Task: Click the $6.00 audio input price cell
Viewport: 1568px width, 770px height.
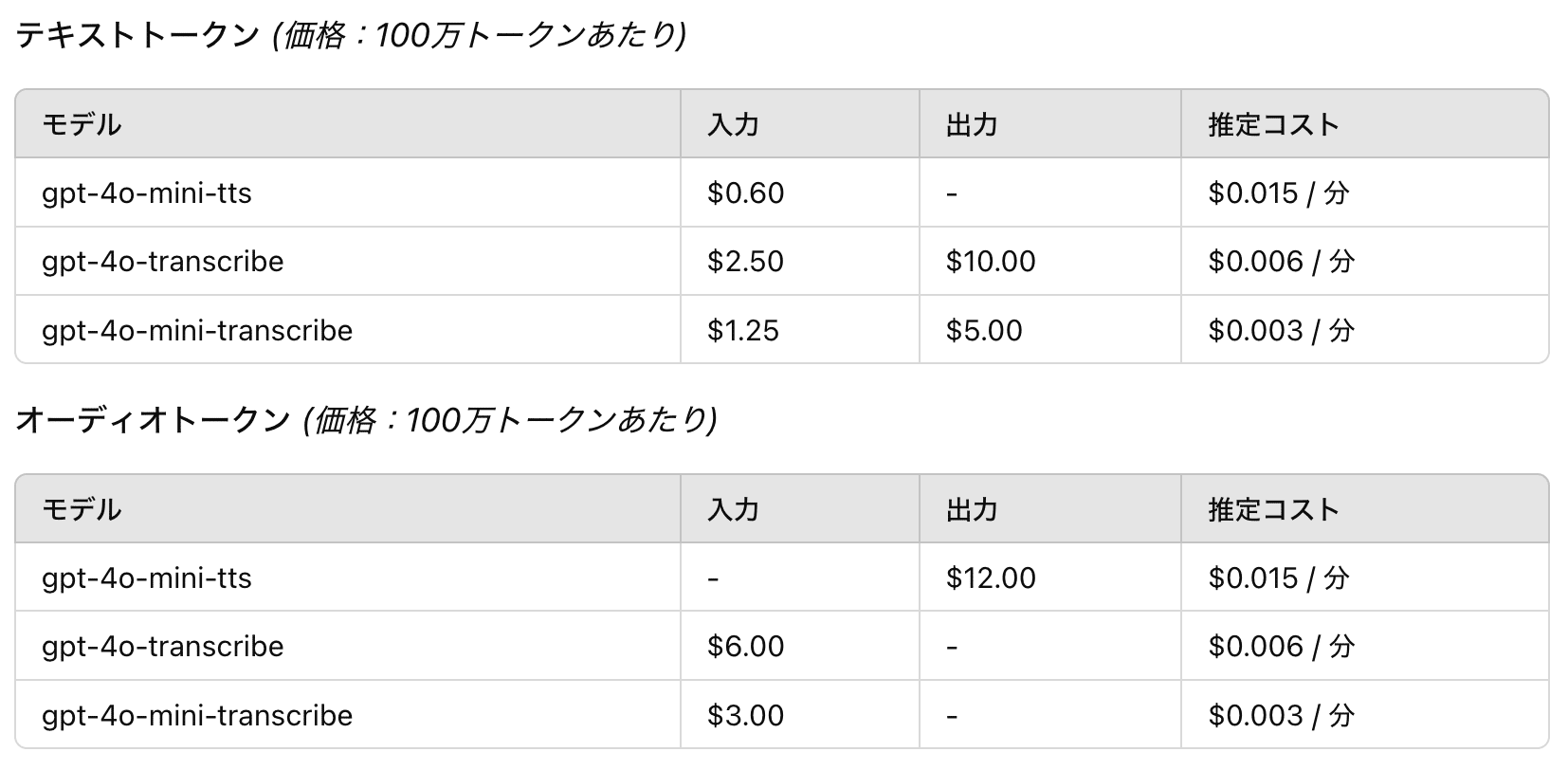Action: pos(746,647)
